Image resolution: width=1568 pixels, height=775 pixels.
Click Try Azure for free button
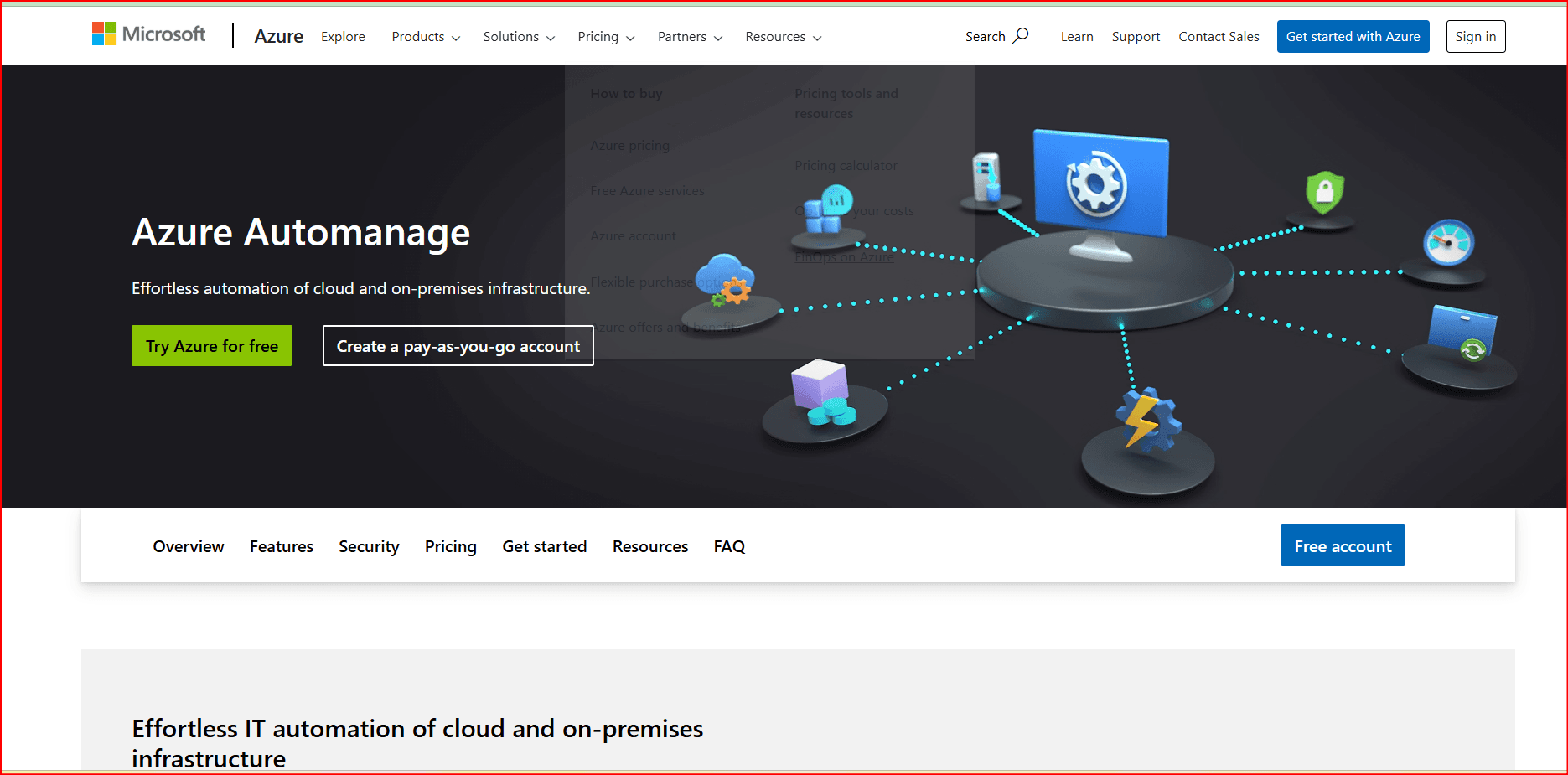(212, 346)
